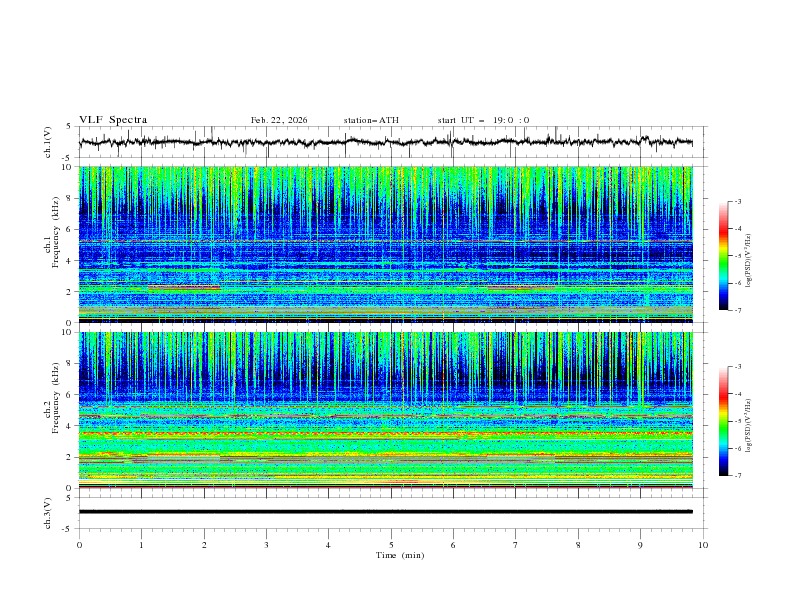Click the time axis tick label "8"
The height and width of the screenshot is (612, 792).
(578, 545)
